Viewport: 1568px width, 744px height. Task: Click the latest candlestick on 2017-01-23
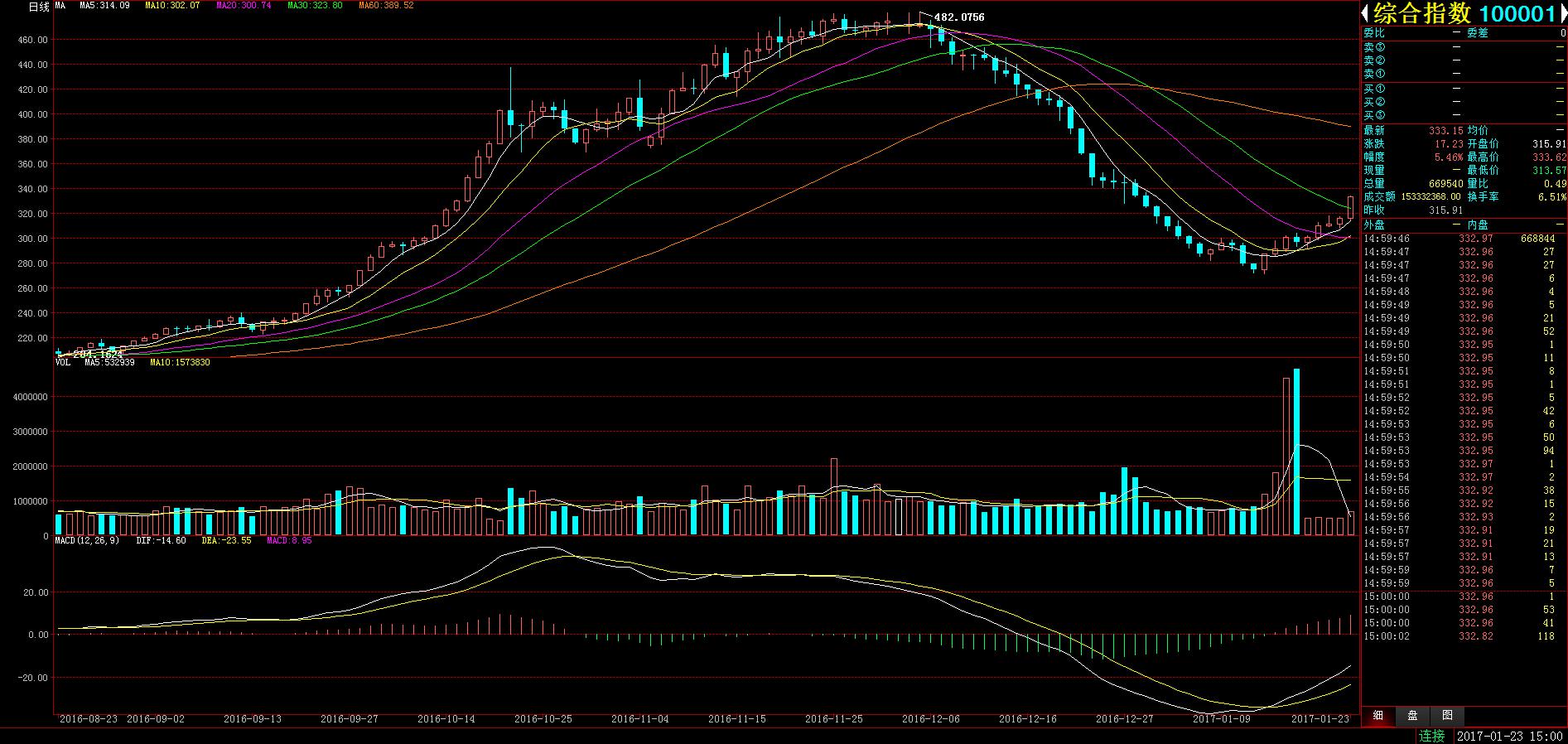pyautogui.click(x=1351, y=207)
